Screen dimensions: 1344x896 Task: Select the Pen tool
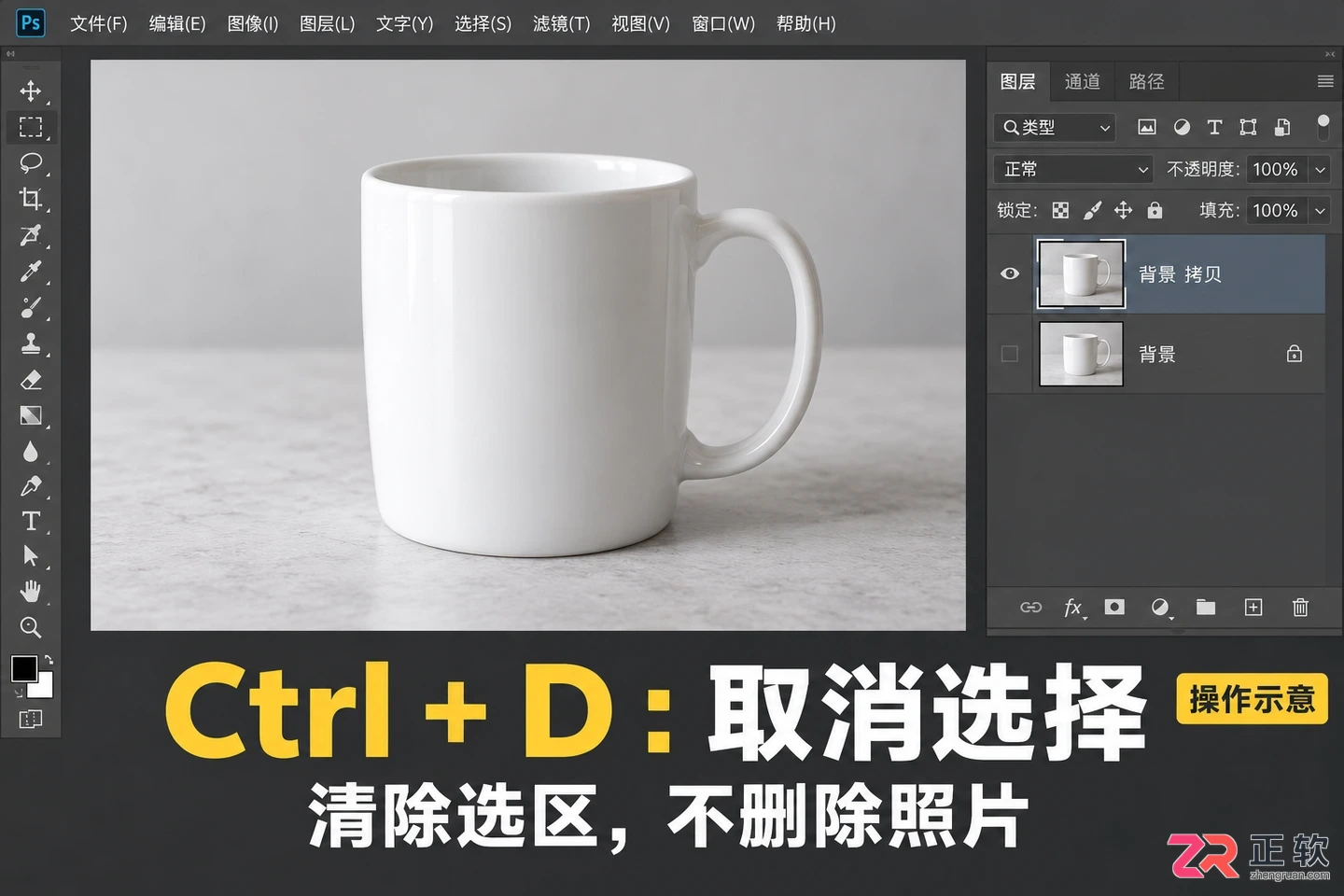pos(31,486)
